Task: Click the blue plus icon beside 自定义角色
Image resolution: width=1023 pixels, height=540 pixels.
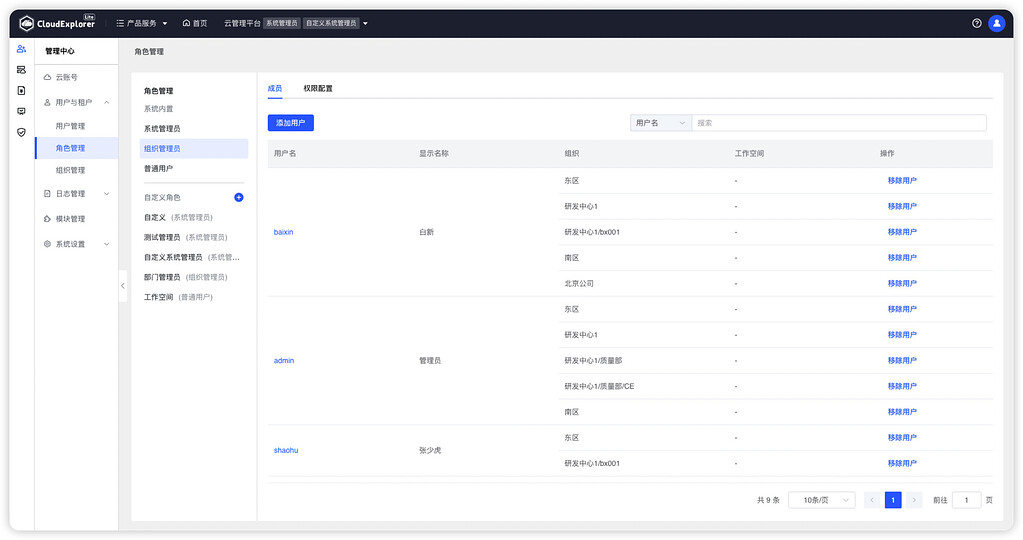Action: click(238, 198)
